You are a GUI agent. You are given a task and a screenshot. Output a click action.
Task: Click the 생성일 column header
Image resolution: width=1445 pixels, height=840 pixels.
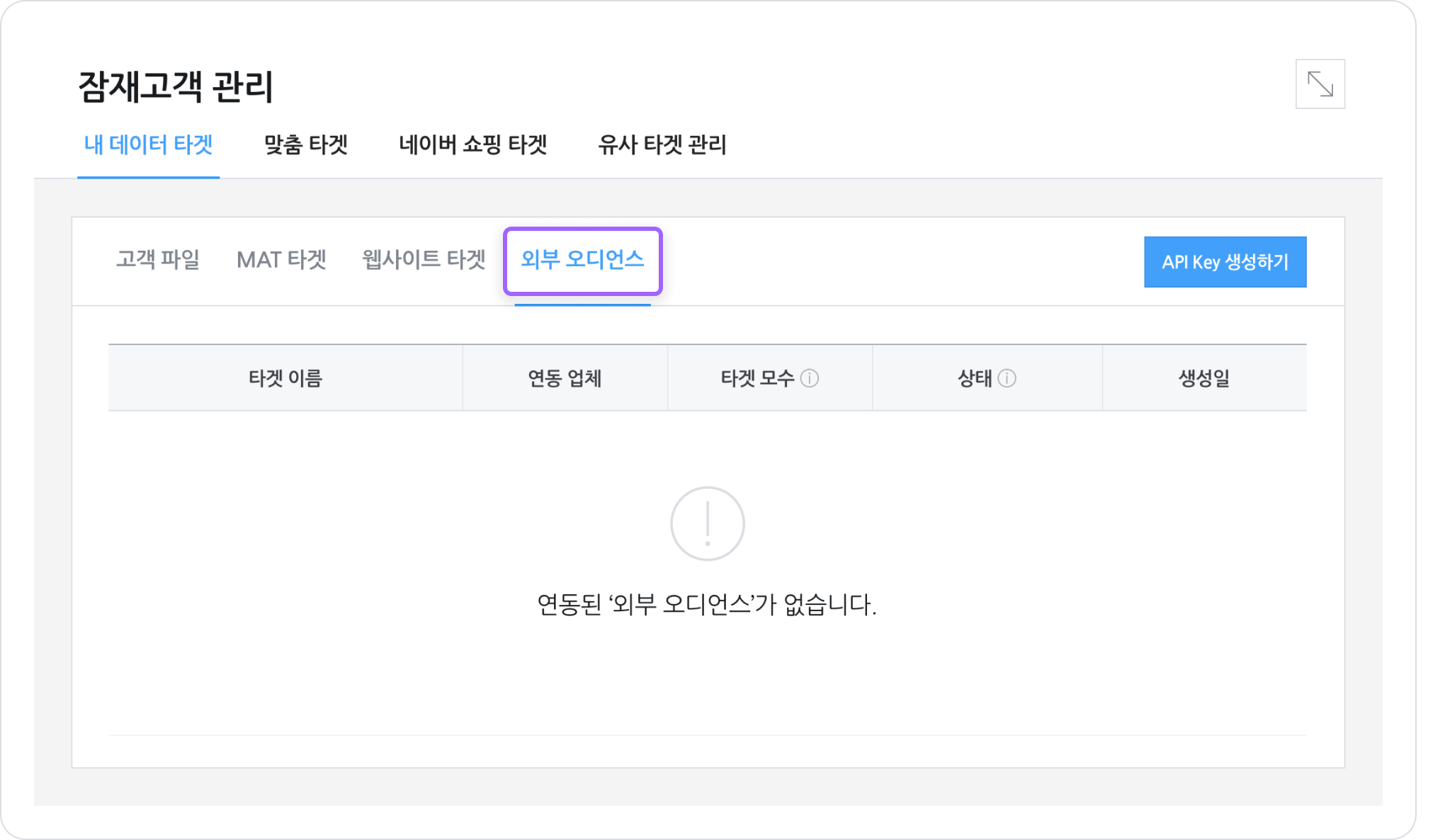click(1203, 378)
